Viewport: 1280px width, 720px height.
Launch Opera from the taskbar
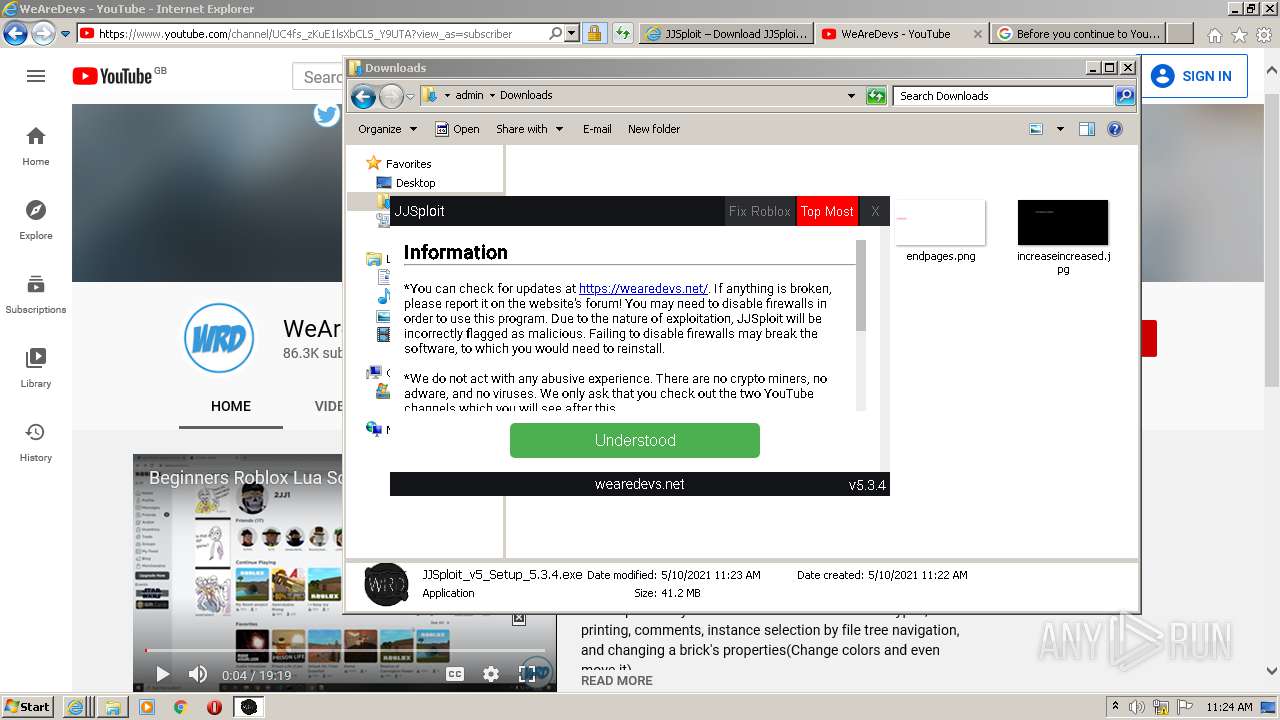214,707
